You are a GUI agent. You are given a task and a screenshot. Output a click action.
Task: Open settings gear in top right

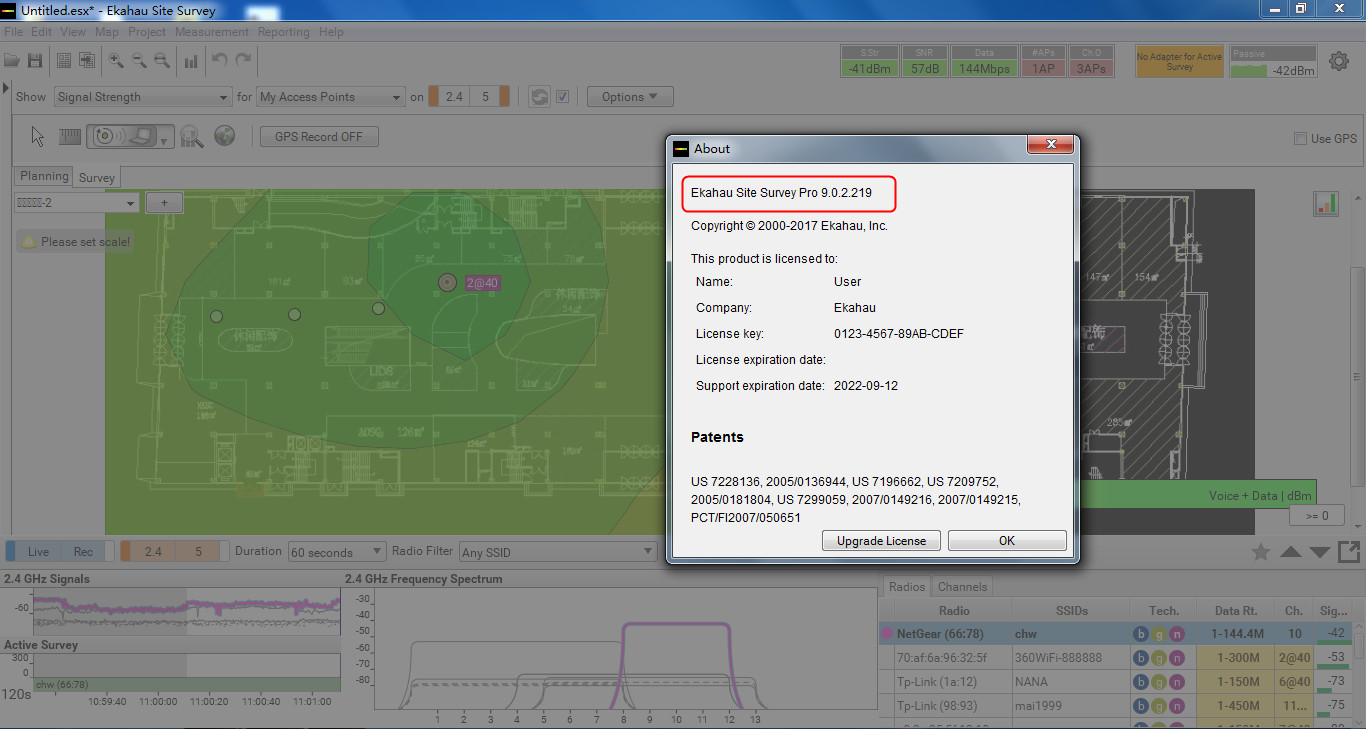(x=1338, y=62)
